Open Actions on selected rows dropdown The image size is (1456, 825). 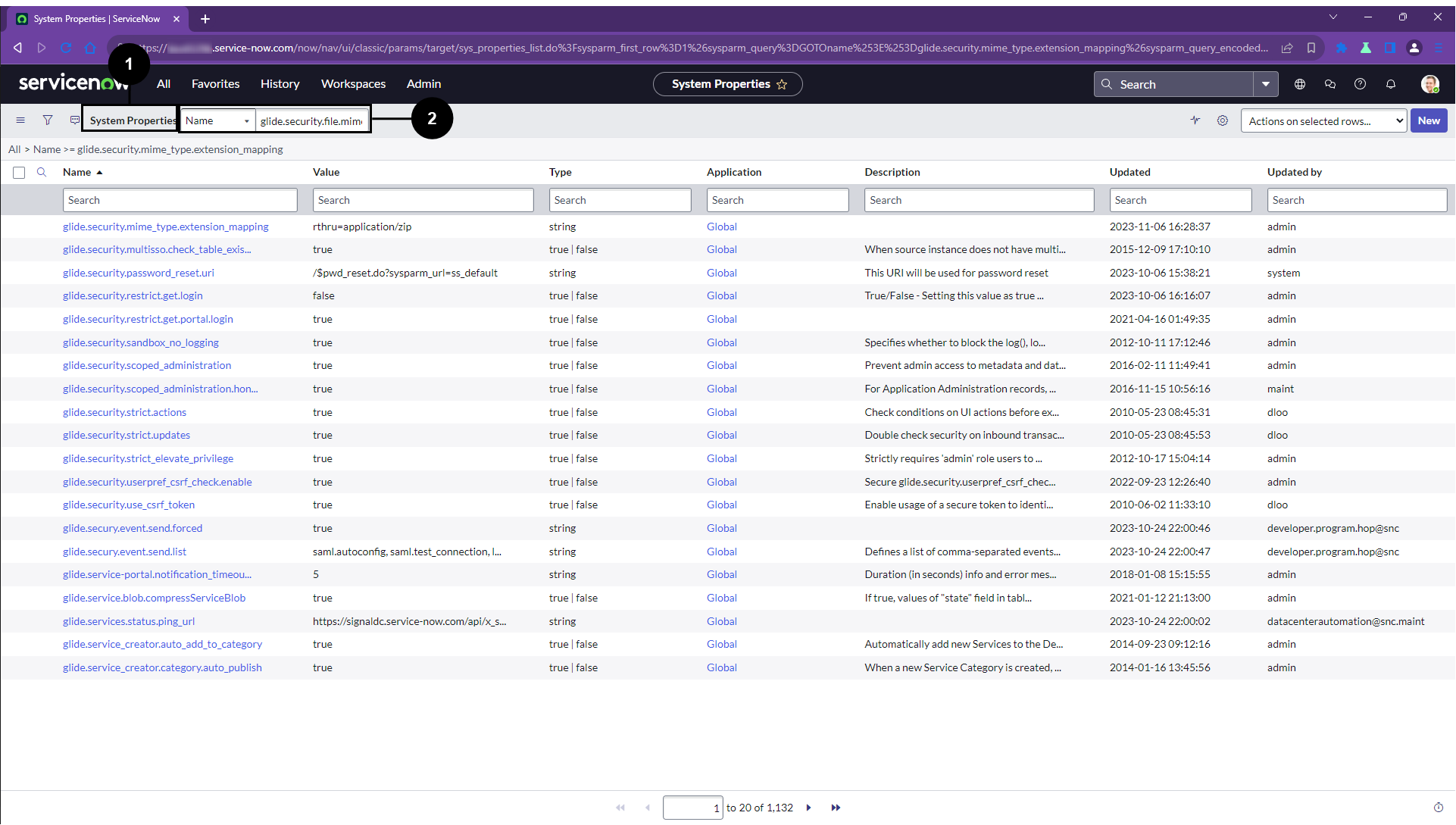coord(1323,120)
